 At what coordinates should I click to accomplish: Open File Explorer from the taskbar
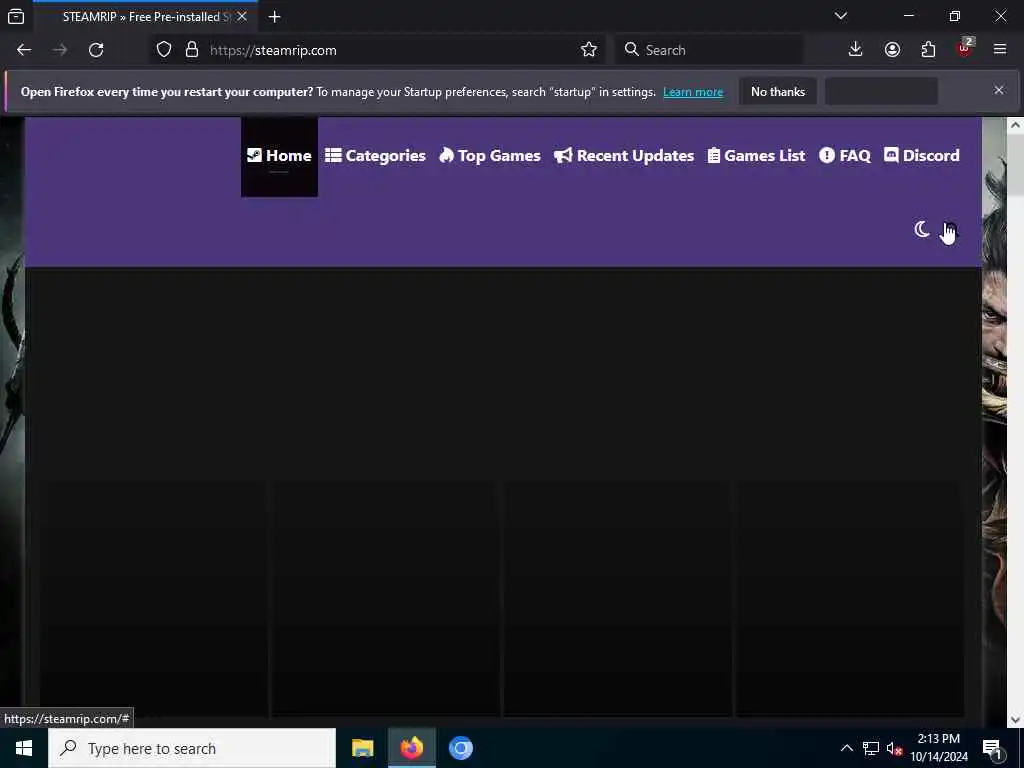coord(362,748)
